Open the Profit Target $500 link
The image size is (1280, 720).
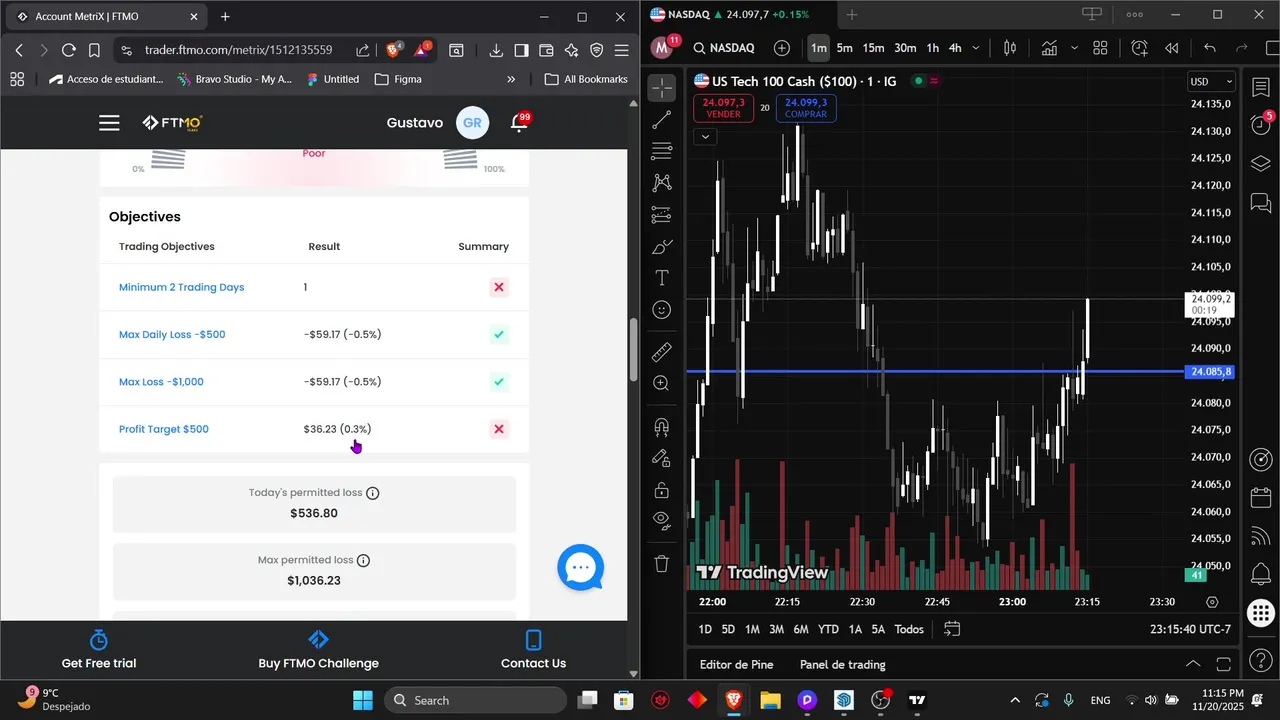click(164, 429)
